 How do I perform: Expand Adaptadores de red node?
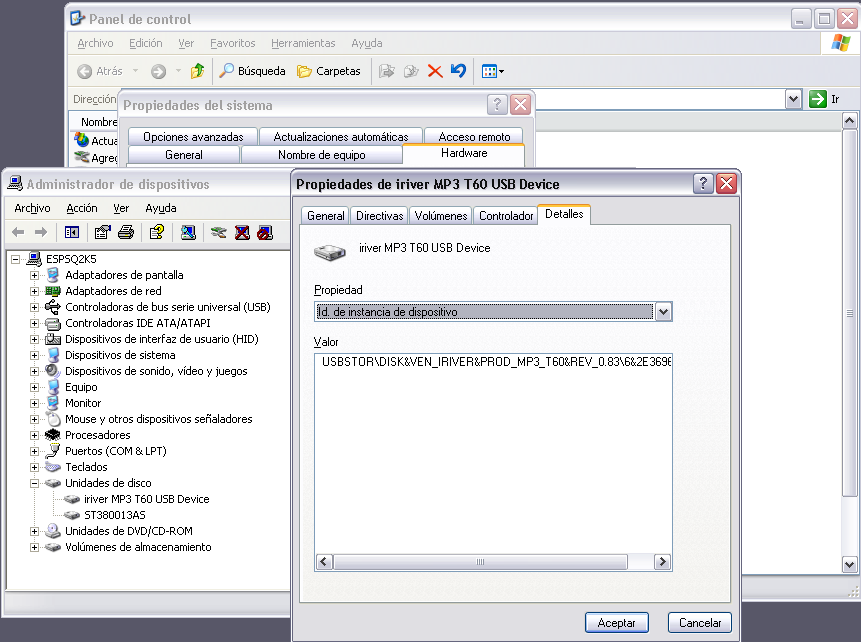[34, 291]
